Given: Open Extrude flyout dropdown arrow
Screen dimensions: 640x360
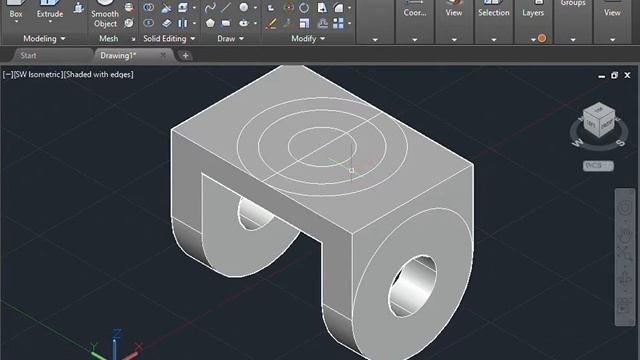Looking at the screenshot, I should click(50, 22).
